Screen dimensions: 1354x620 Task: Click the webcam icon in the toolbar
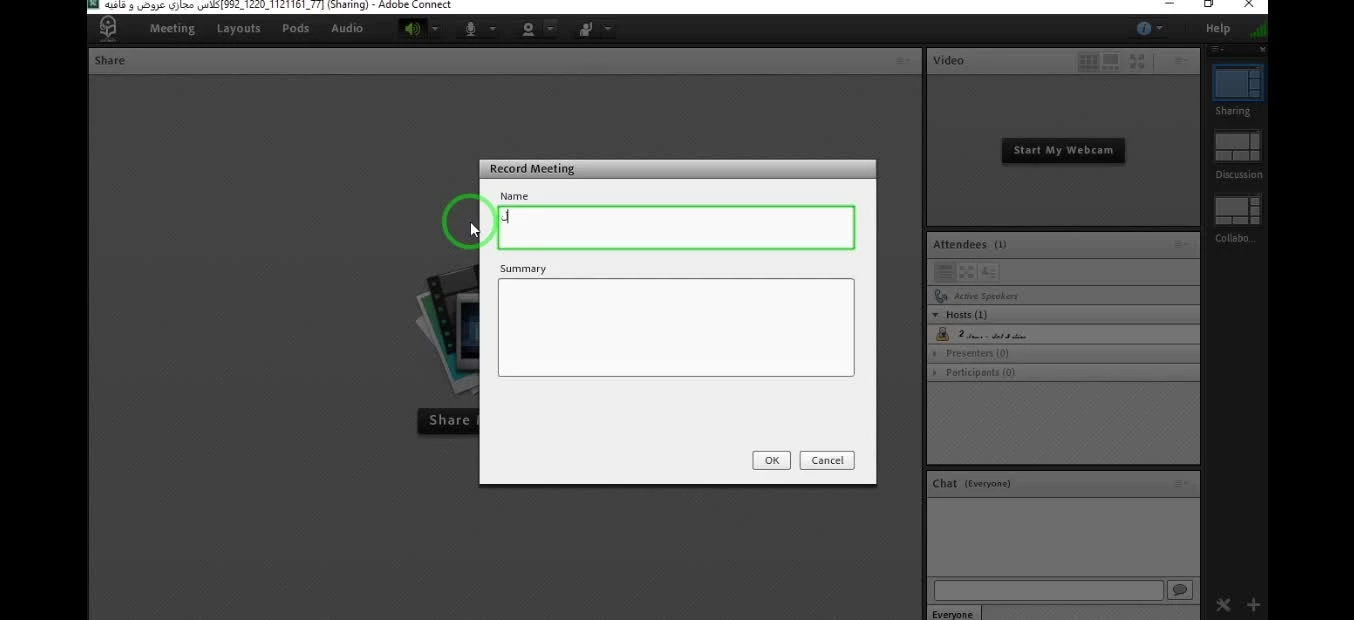528,29
